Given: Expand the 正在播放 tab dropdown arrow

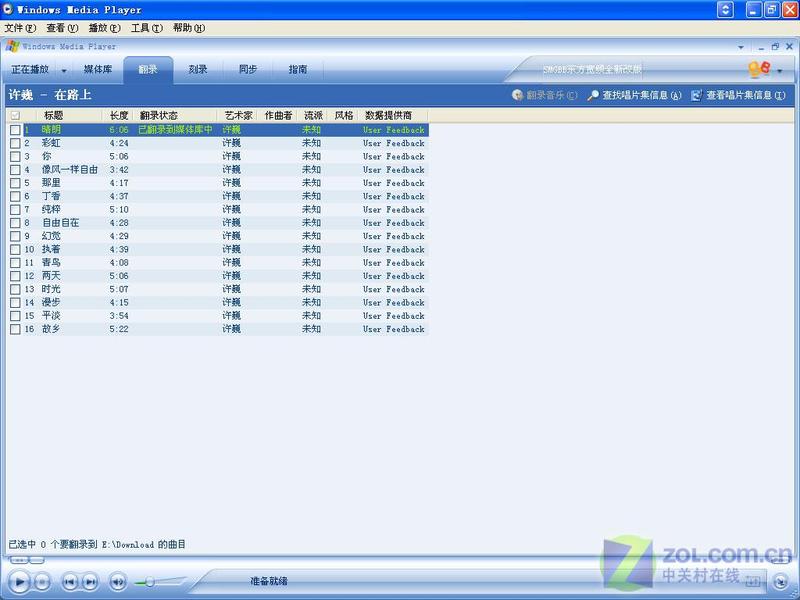Looking at the screenshot, I should (64, 70).
